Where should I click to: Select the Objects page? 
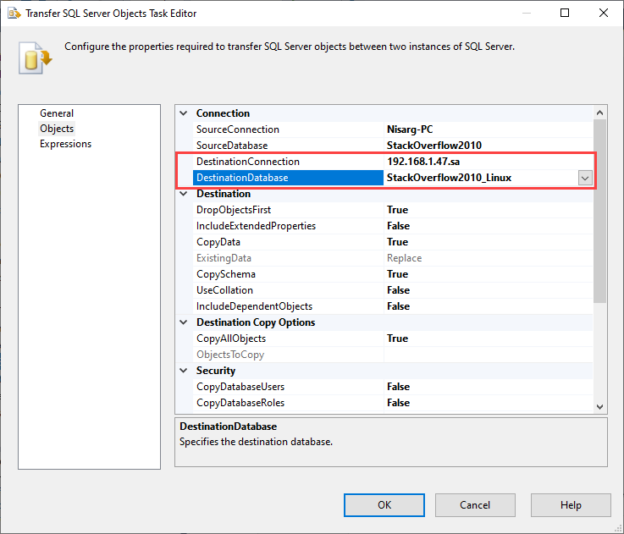[56, 128]
